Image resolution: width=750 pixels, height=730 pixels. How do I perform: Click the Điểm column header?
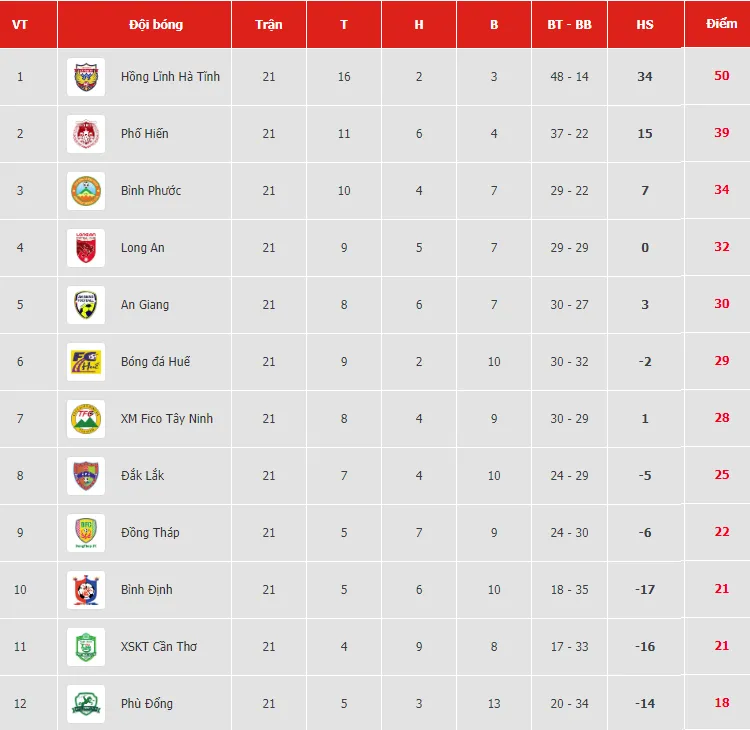coord(721,24)
